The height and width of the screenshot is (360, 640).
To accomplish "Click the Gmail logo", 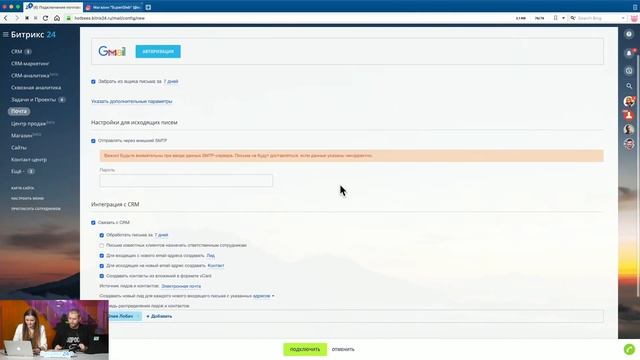I will [x=112, y=51].
